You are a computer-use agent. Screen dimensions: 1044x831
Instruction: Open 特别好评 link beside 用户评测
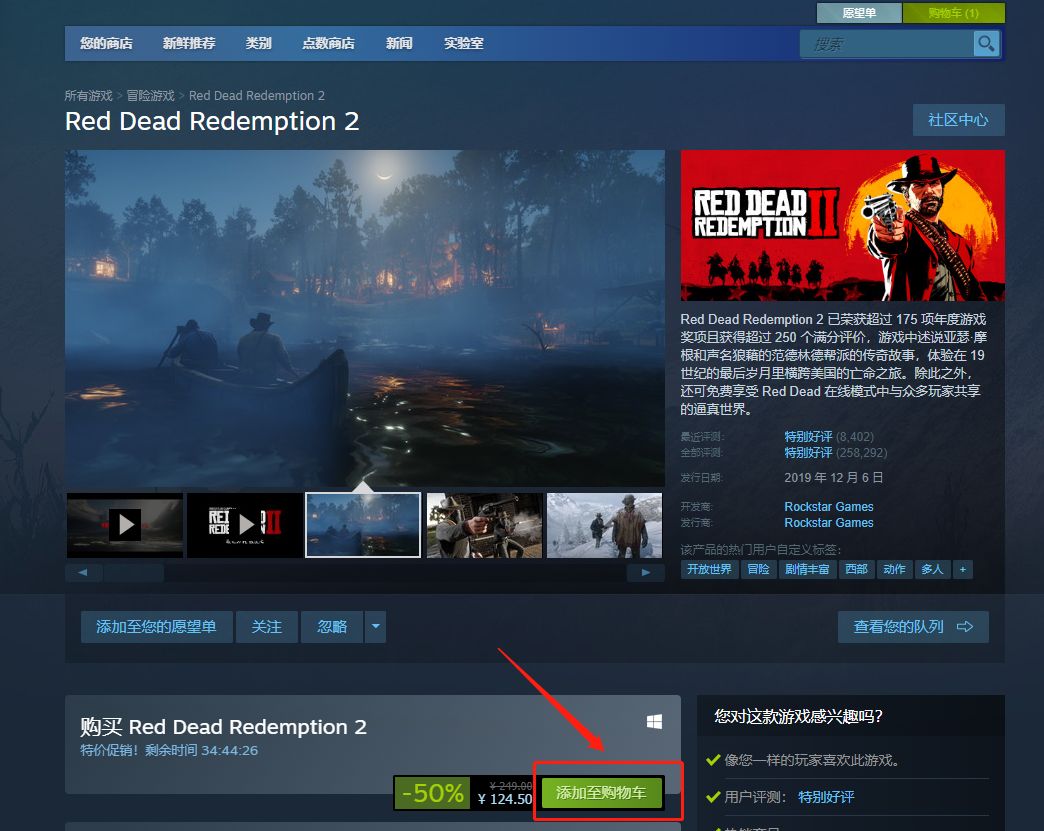[826, 797]
